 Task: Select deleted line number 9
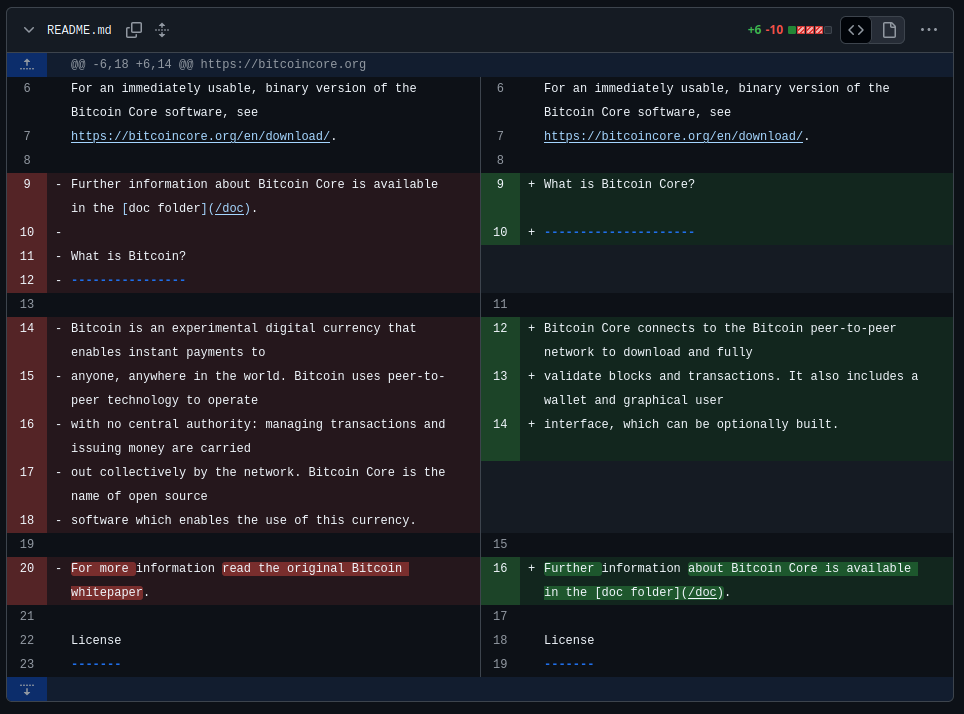click(x=27, y=184)
